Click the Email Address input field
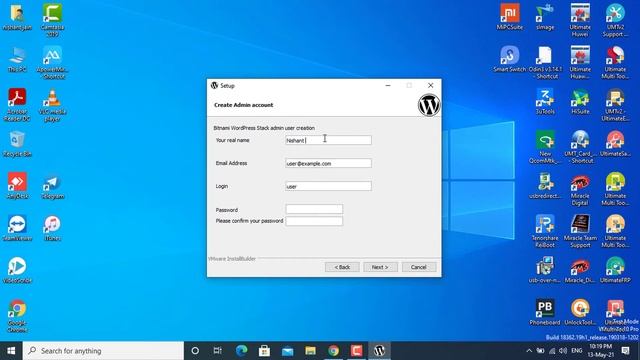This screenshot has width=640, height=360. click(328, 163)
